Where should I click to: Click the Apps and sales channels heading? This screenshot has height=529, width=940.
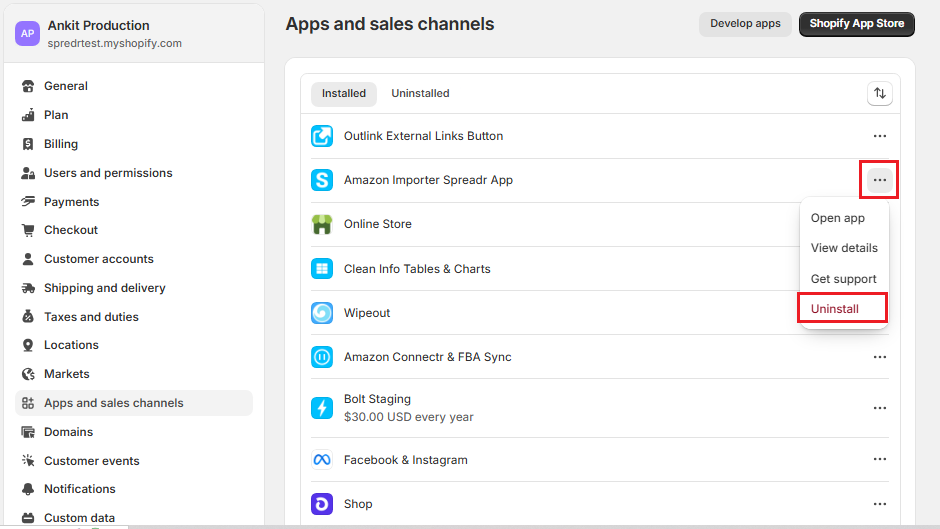pos(390,24)
